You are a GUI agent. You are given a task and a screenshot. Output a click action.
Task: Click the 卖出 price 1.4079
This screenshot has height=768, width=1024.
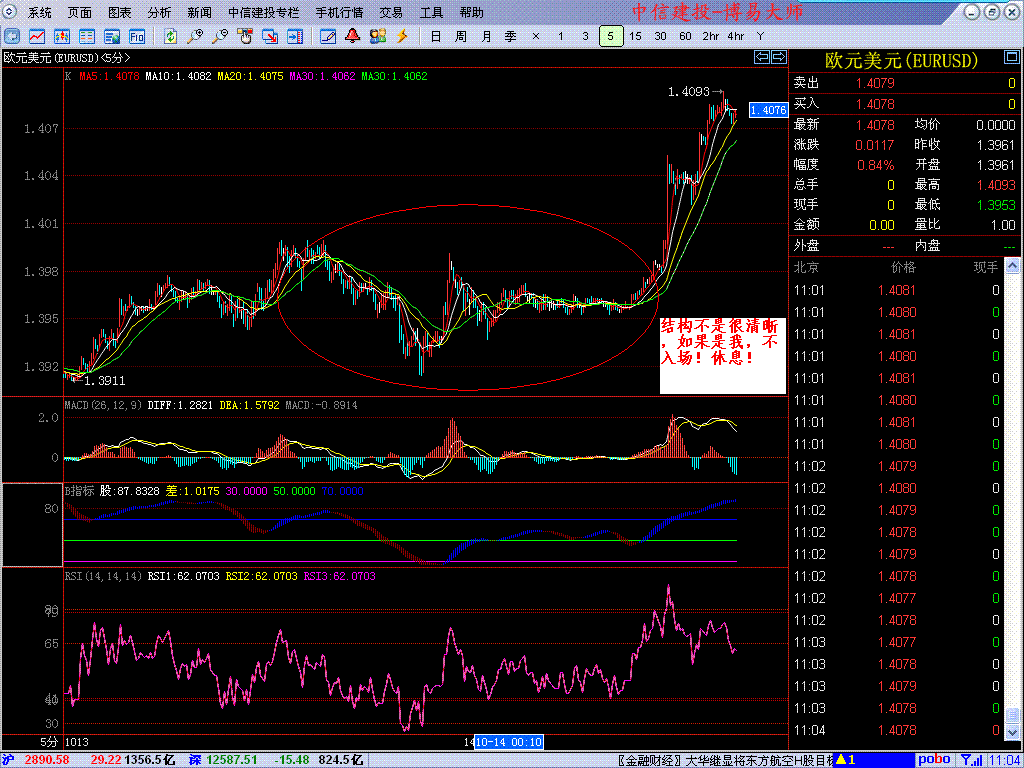pyautogui.click(x=875, y=83)
